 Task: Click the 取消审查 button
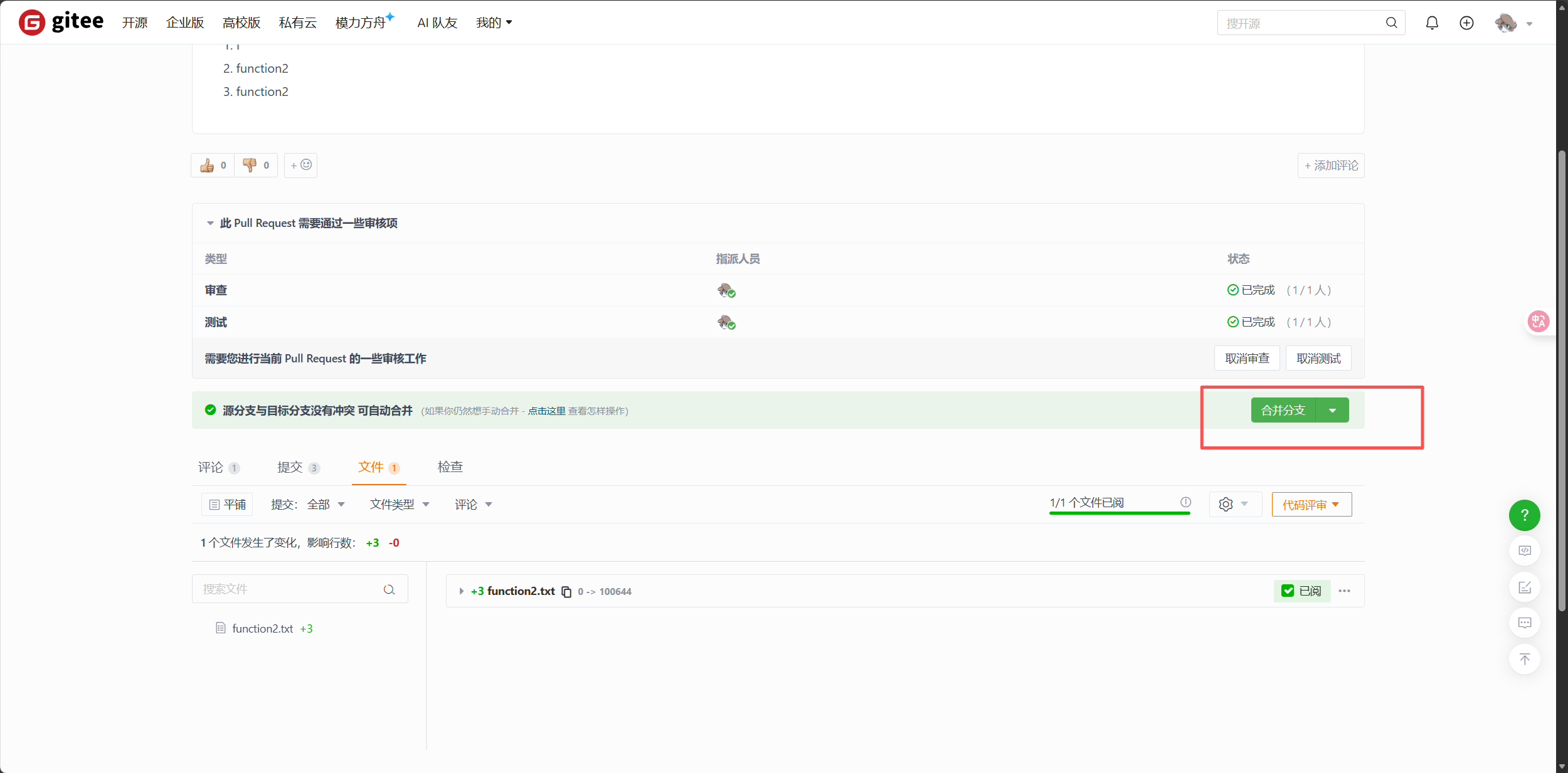pyautogui.click(x=1247, y=359)
